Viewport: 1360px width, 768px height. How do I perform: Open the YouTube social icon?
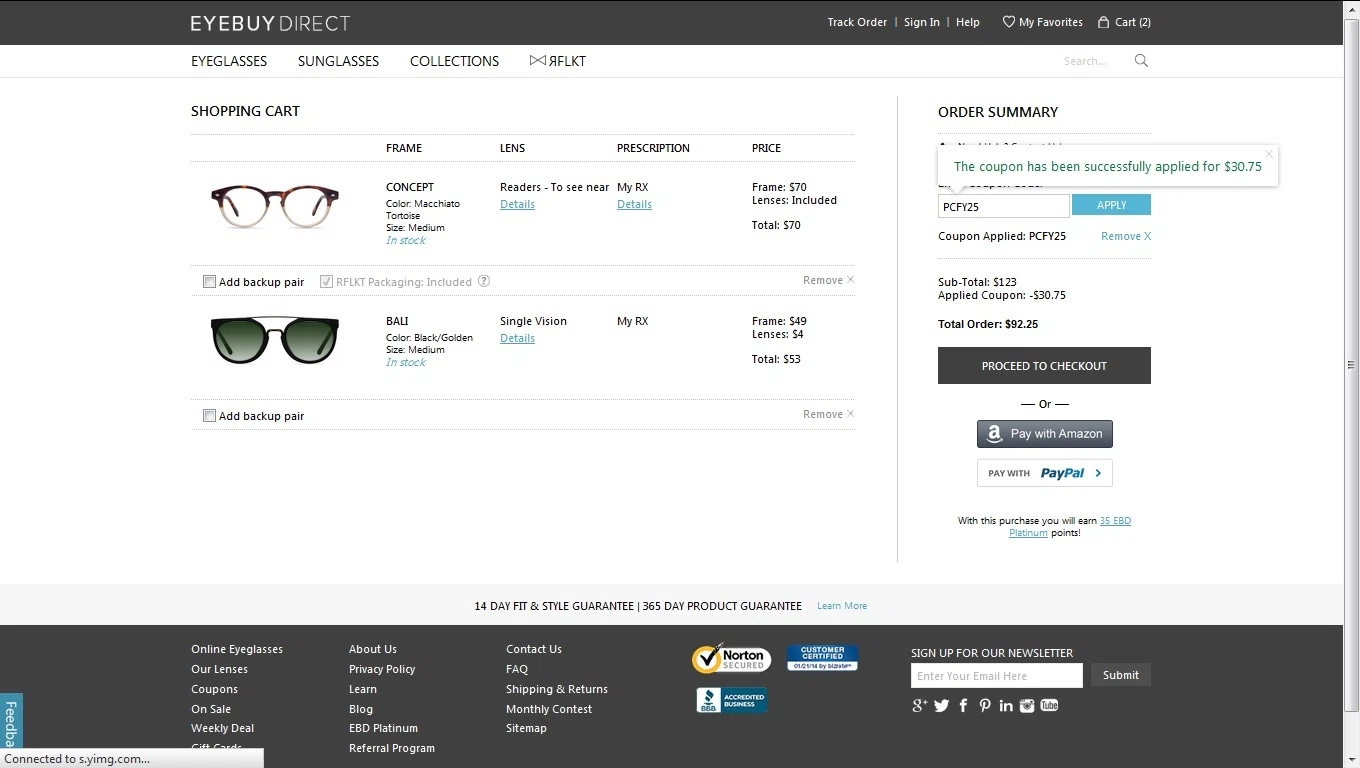click(1049, 705)
